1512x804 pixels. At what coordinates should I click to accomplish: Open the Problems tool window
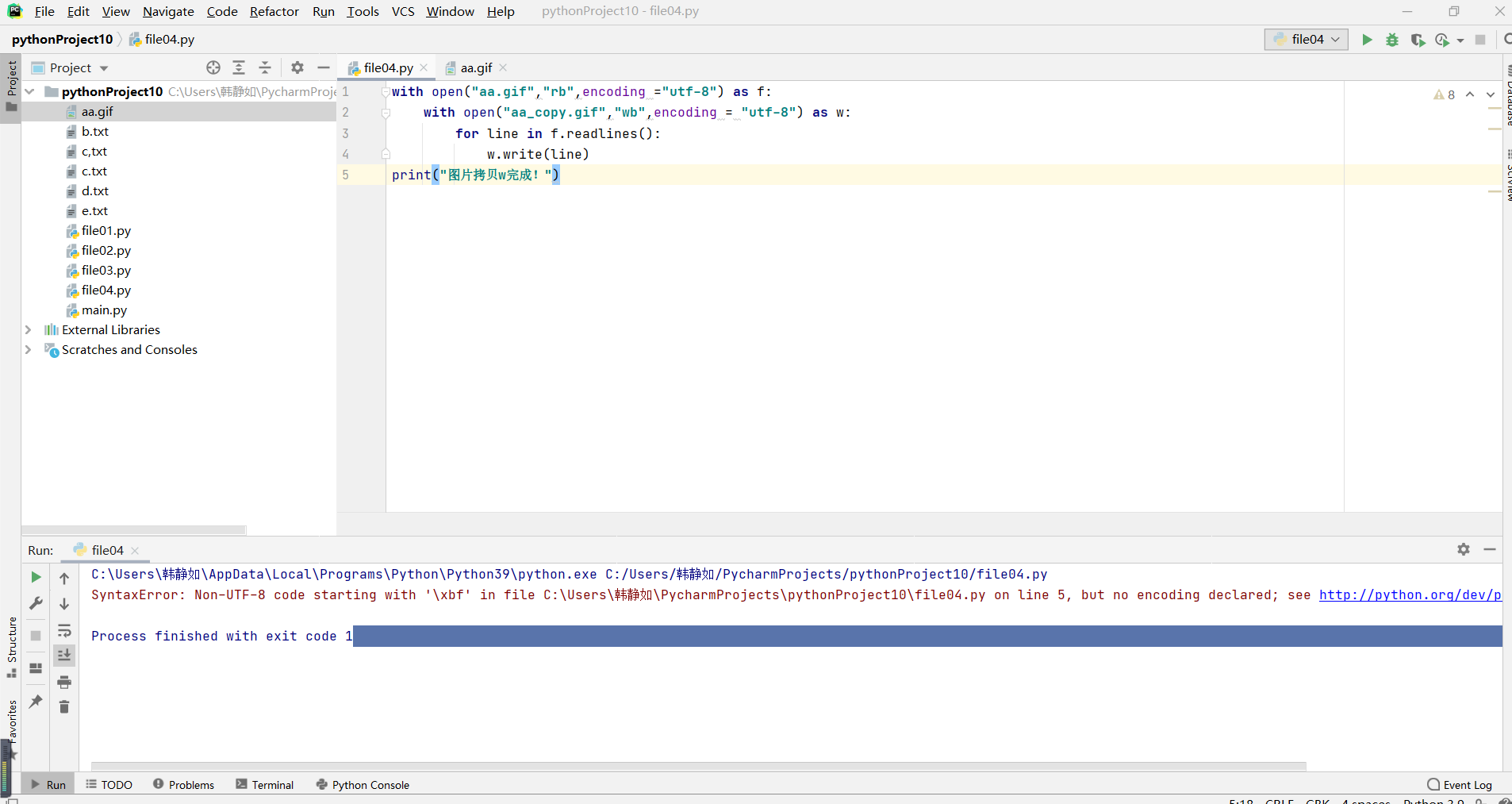click(x=183, y=784)
